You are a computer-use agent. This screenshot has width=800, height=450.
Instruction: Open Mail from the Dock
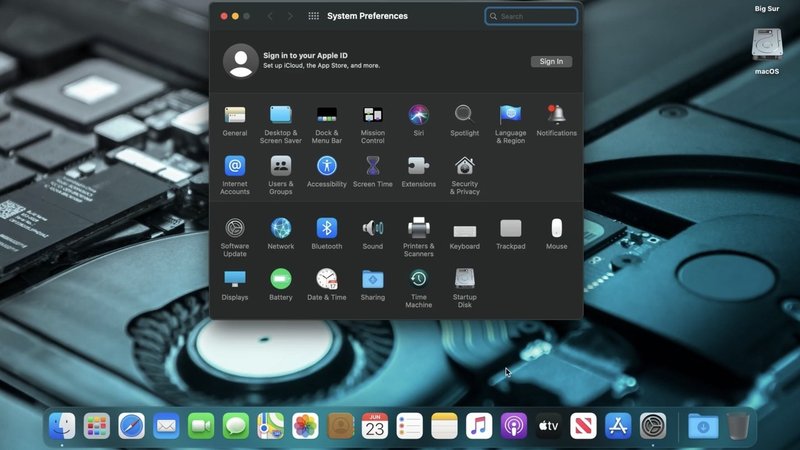click(166, 426)
